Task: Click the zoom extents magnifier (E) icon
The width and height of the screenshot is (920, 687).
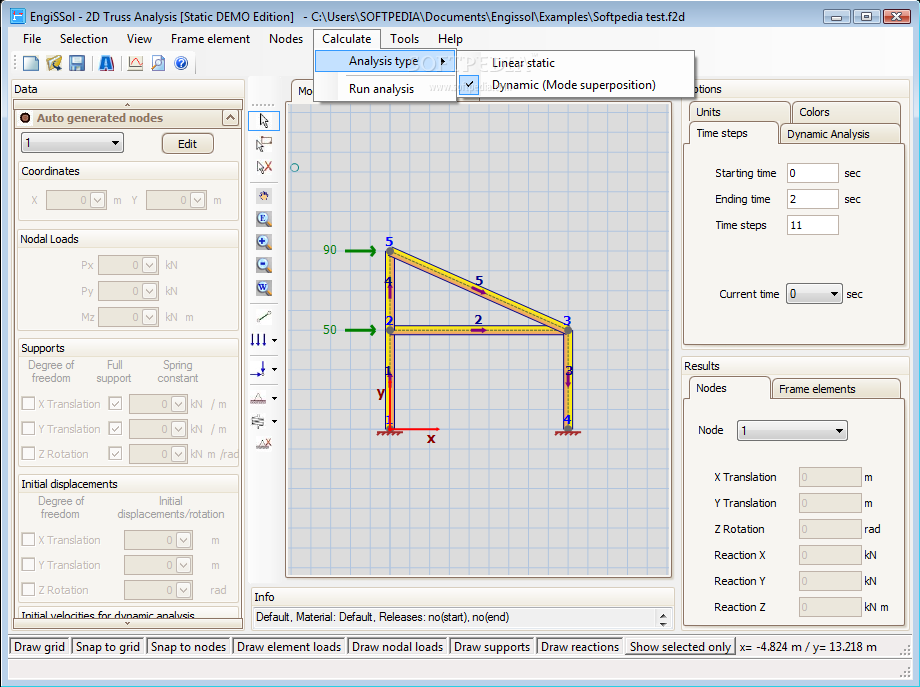Action: (264, 219)
